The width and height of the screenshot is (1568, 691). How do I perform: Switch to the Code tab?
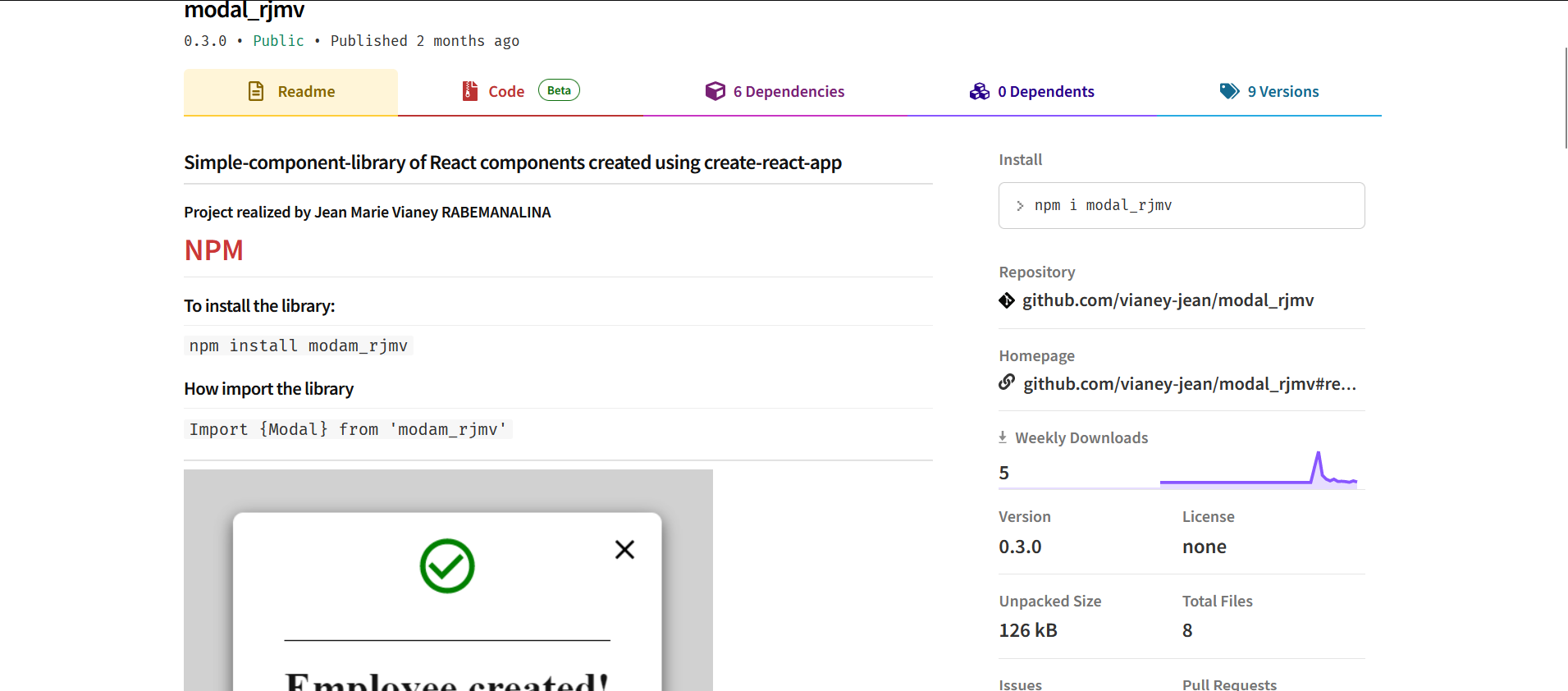pyautogui.click(x=520, y=92)
